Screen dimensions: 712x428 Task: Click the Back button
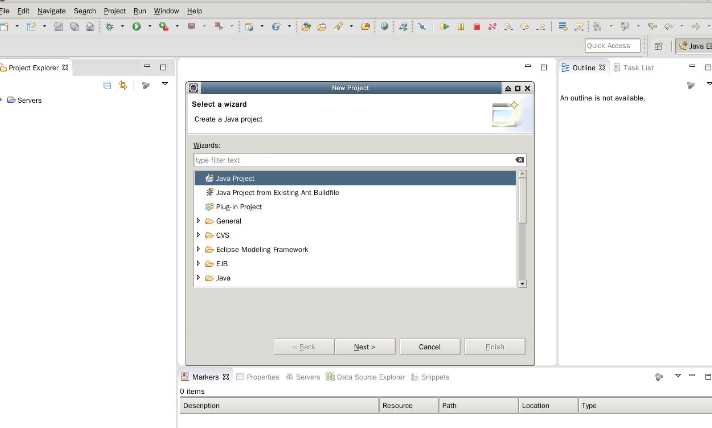303,347
